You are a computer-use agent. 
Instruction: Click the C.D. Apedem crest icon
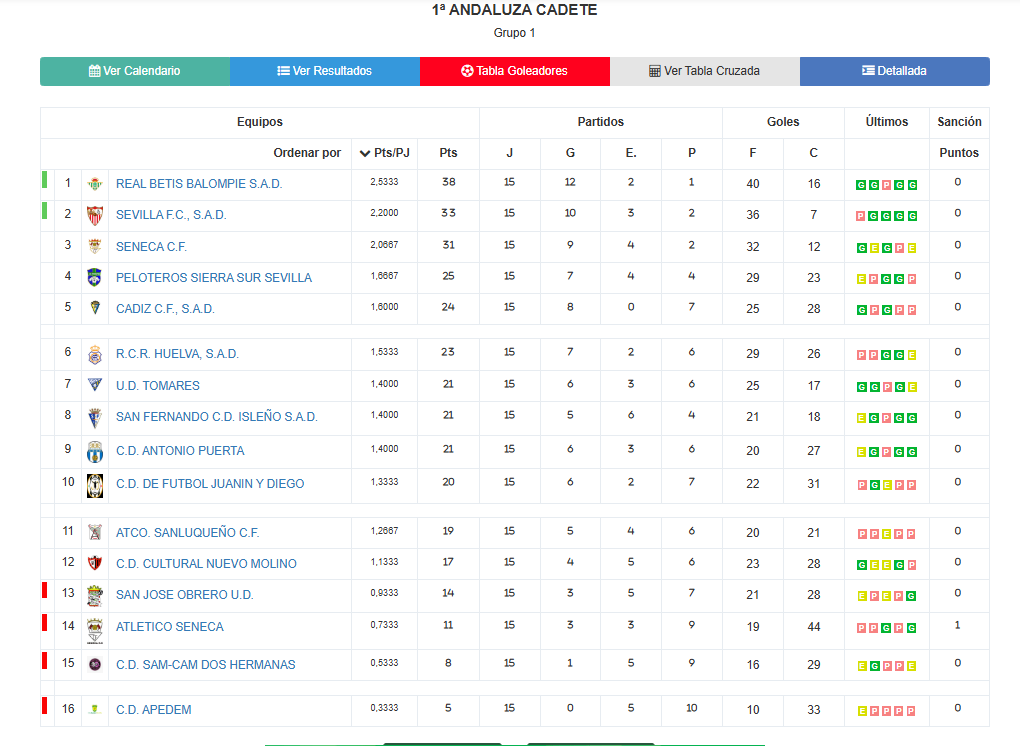95,710
